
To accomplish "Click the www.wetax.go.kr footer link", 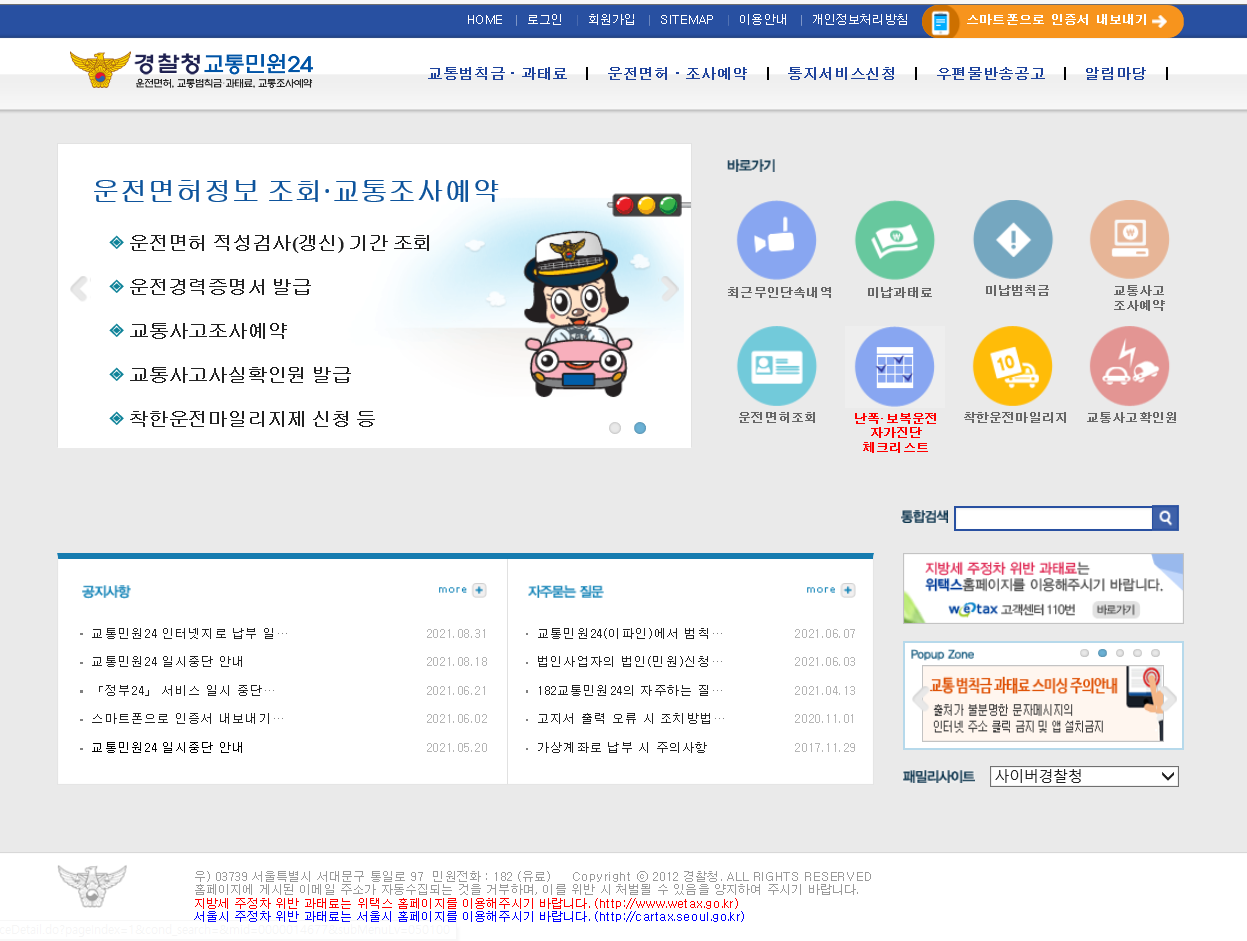I will click(x=666, y=904).
